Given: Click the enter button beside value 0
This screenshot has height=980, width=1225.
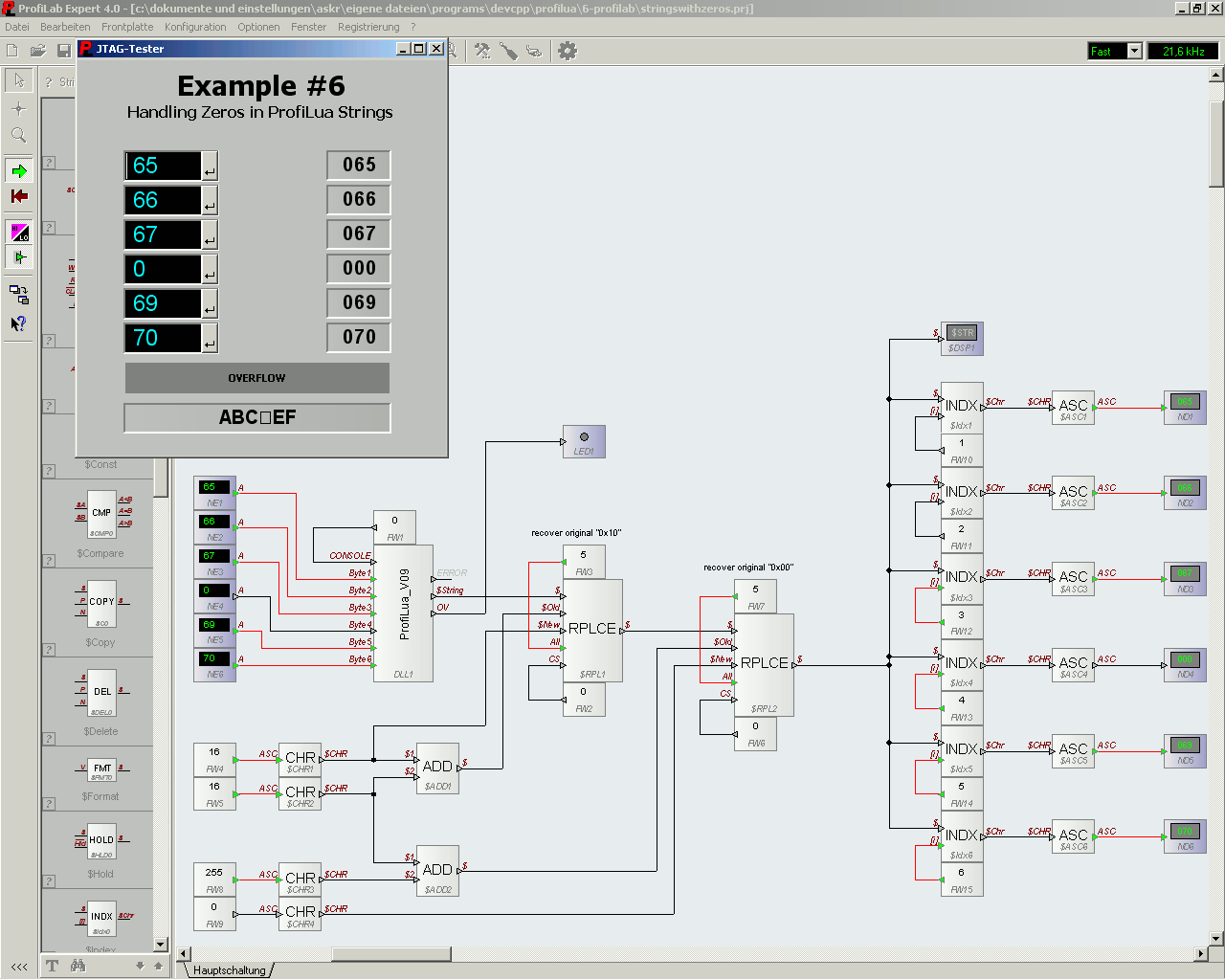Looking at the screenshot, I should pos(210,269).
